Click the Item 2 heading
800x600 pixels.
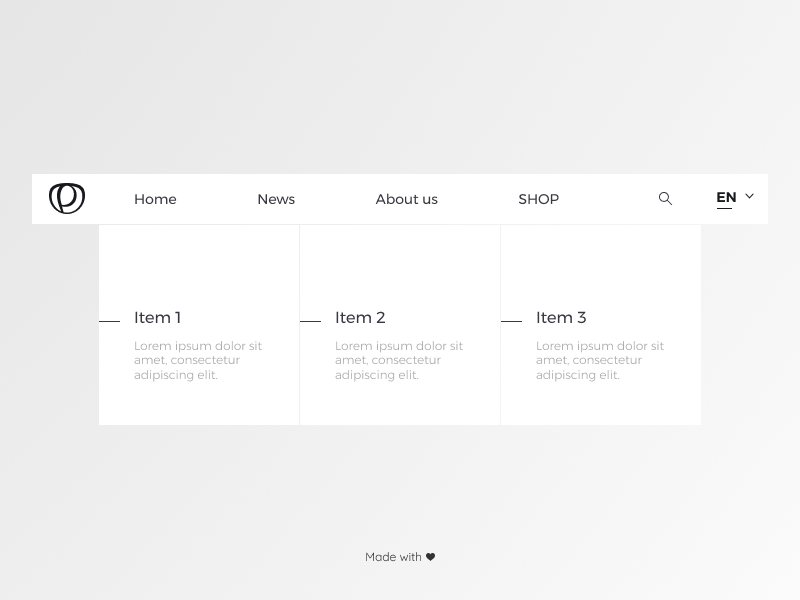point(360,317)
